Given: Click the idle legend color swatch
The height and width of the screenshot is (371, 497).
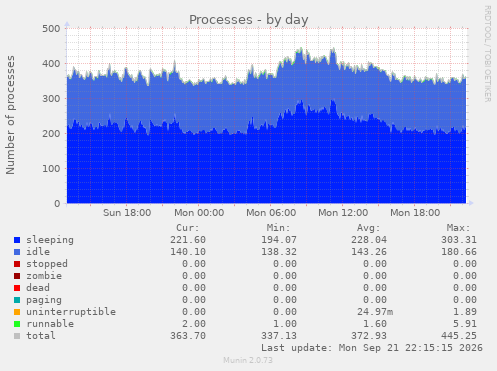Looking at the screenshot, I should pos(17,252).
